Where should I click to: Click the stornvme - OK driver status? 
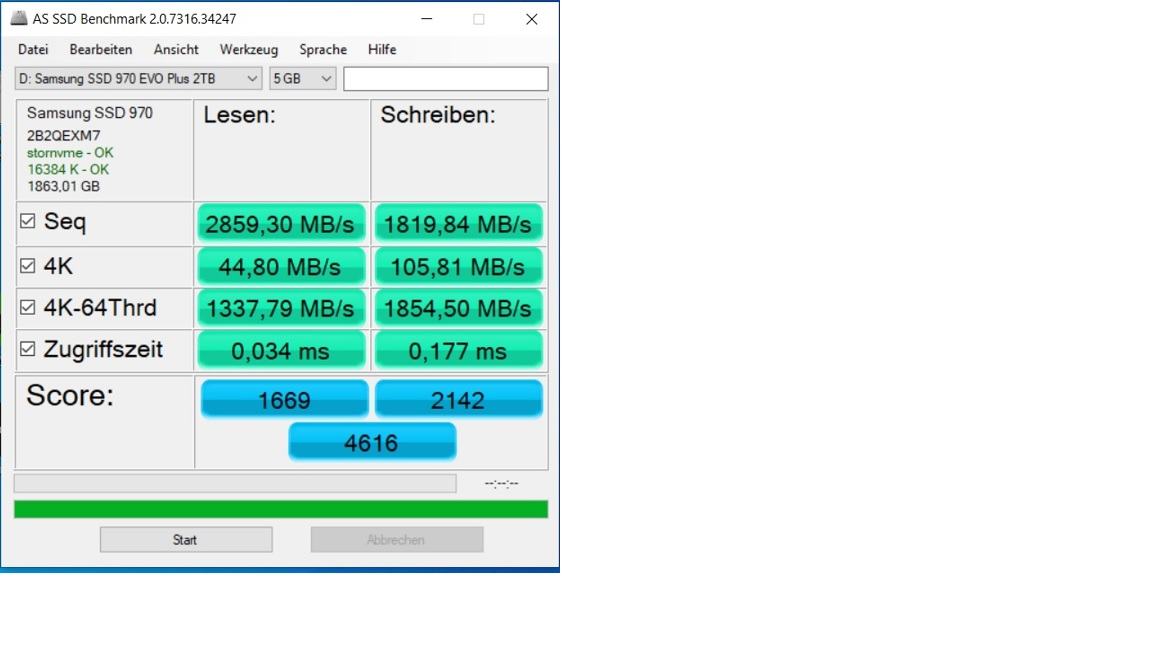coord(70,153)
